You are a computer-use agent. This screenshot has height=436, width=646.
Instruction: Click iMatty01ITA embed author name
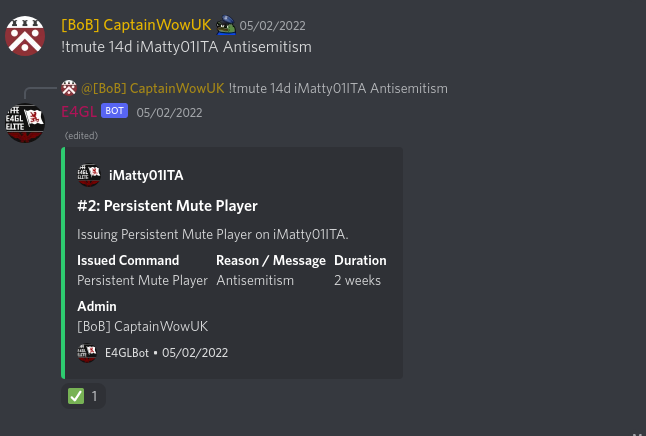[146, 176]
